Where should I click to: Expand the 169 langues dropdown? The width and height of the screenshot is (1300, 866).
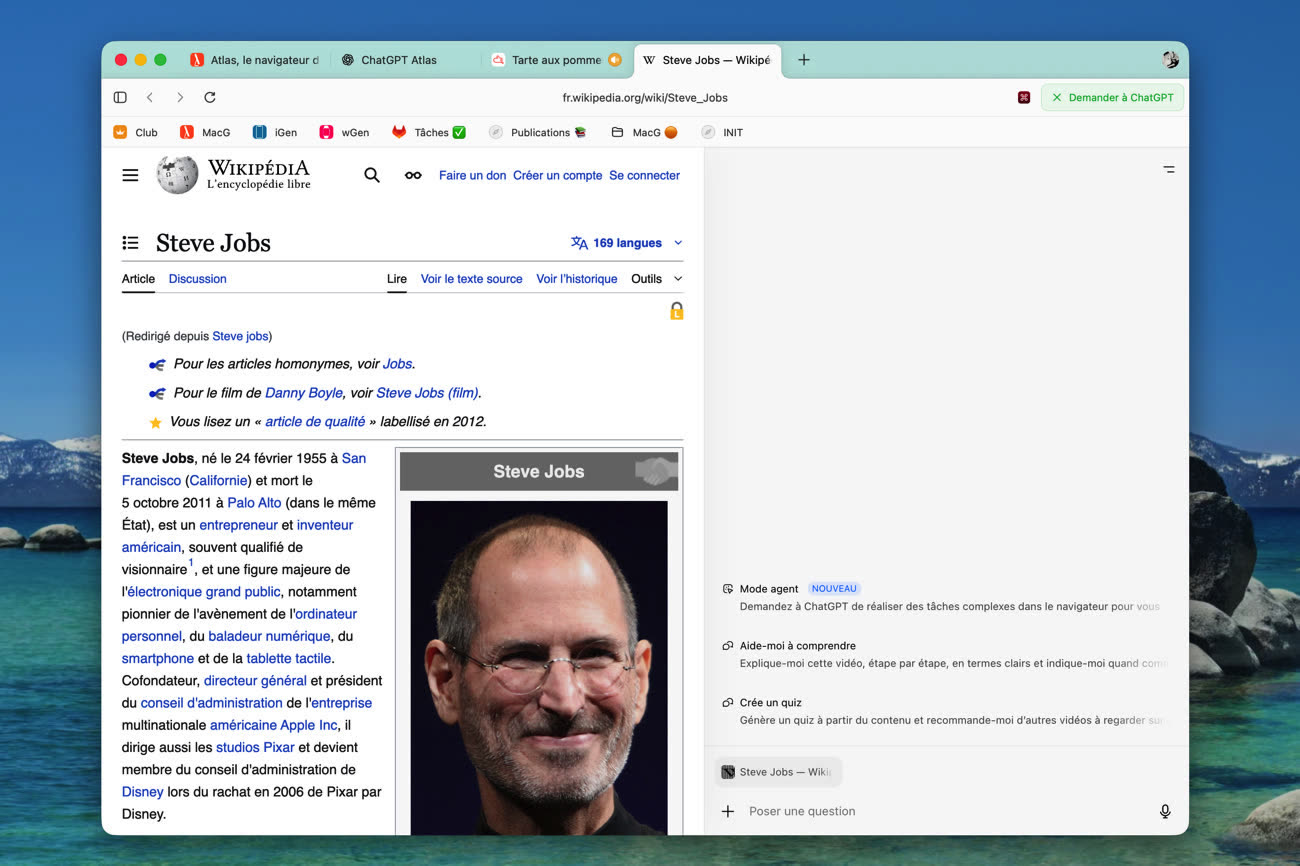(627, 243)
